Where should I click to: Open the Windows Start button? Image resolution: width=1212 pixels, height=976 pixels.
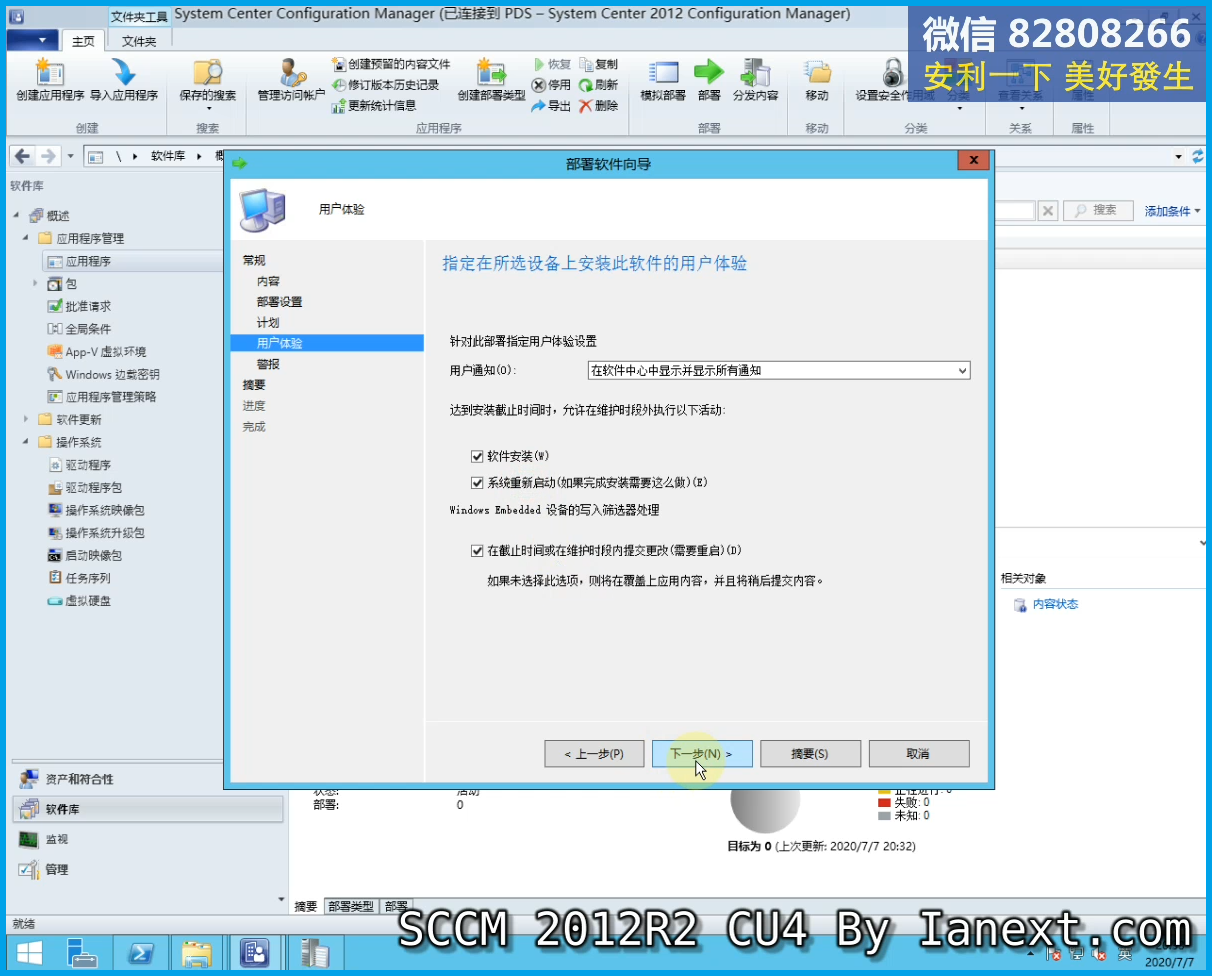point(28,953)
